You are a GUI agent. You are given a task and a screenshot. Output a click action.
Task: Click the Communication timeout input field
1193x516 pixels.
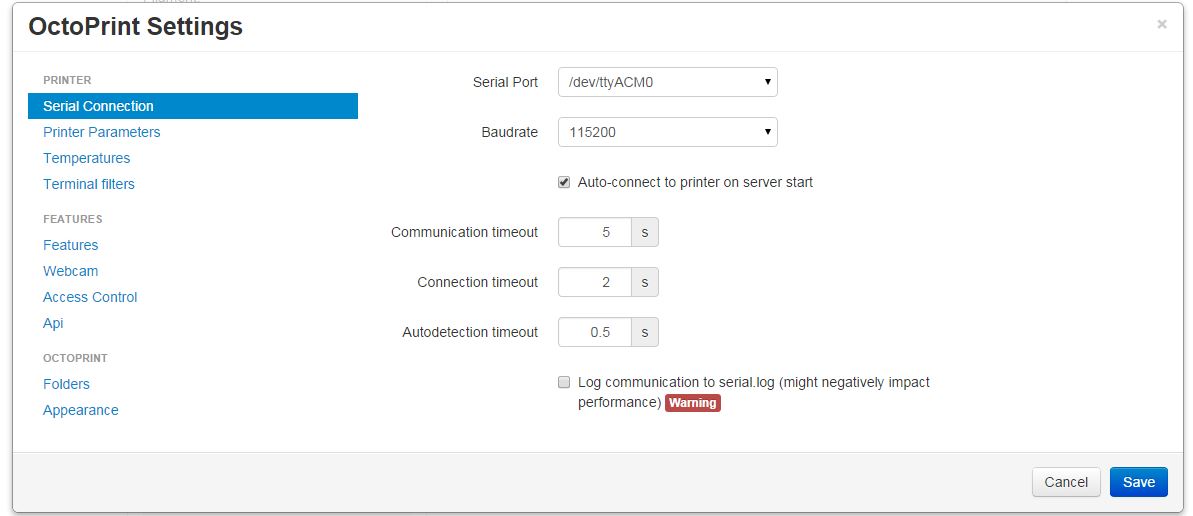coord(595,232)
